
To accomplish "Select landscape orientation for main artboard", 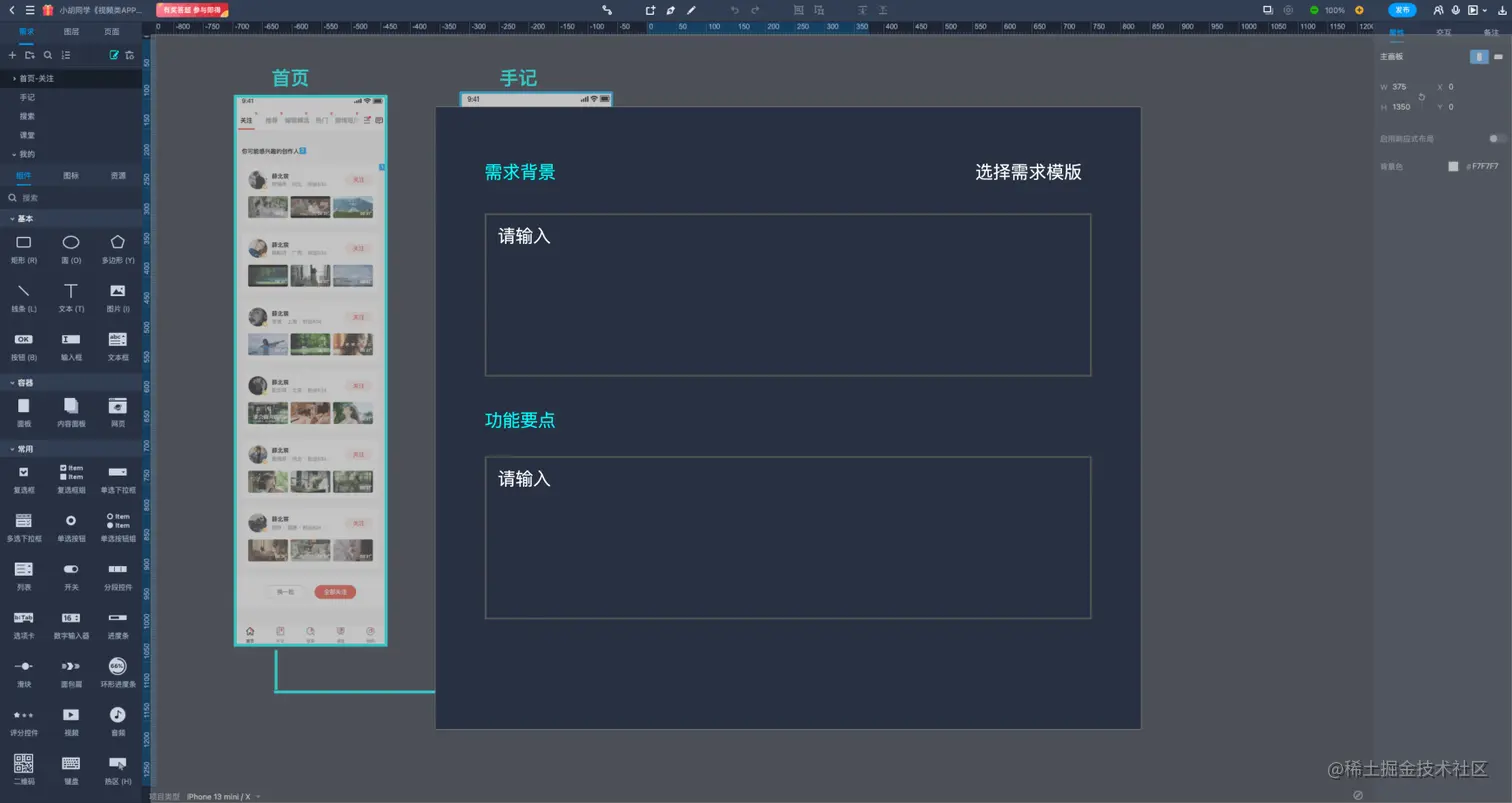I will point(1498,57).
